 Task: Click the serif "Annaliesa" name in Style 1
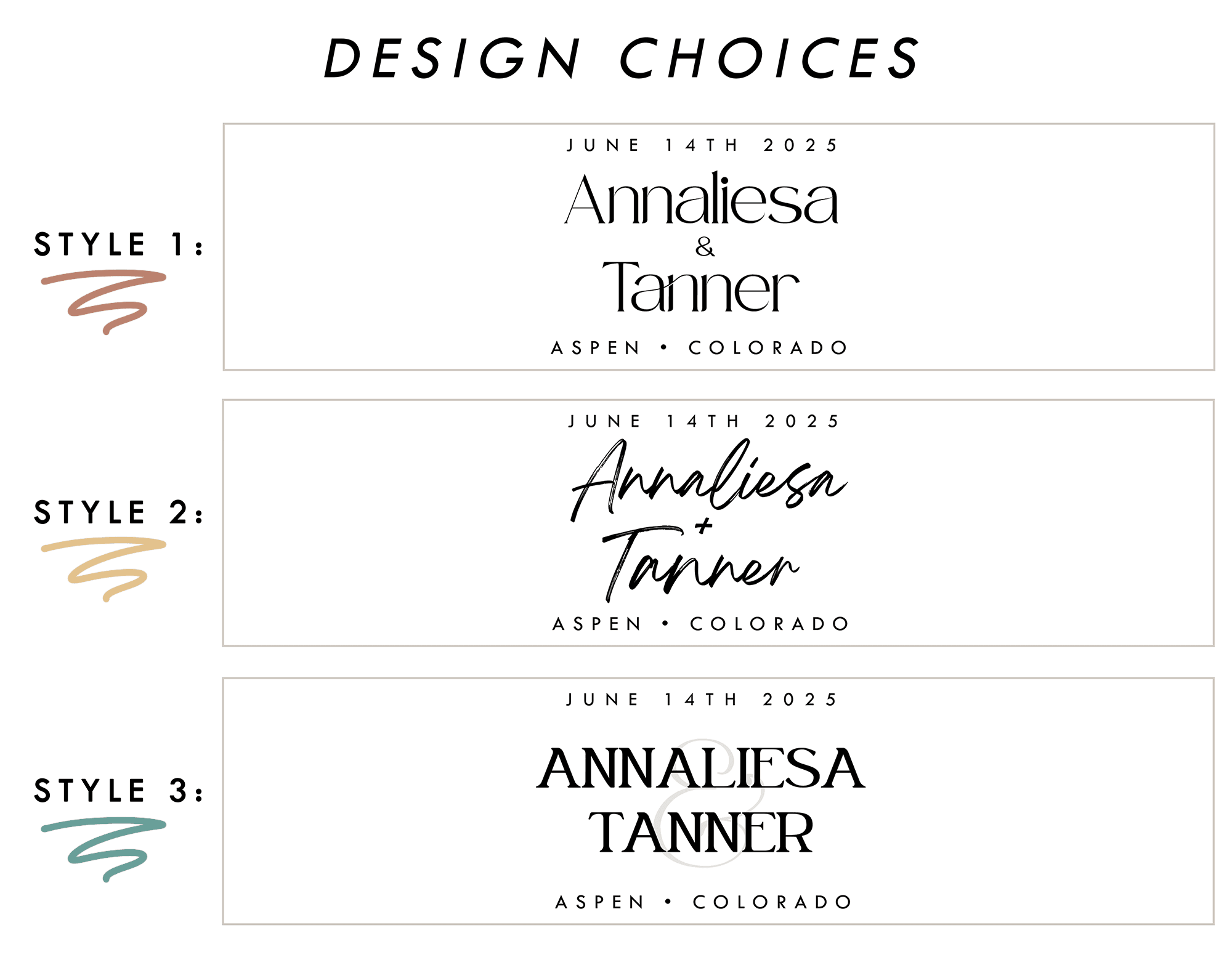(701, 200)
